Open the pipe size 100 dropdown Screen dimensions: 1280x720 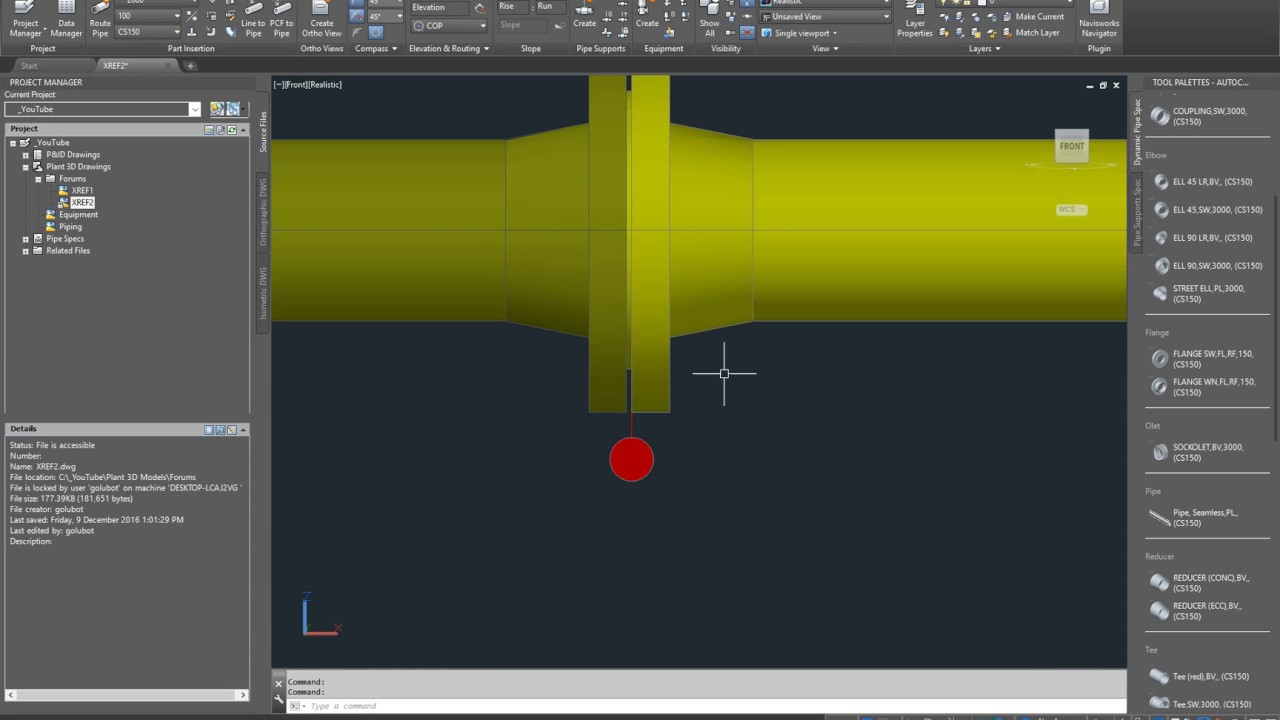[176, 16]
